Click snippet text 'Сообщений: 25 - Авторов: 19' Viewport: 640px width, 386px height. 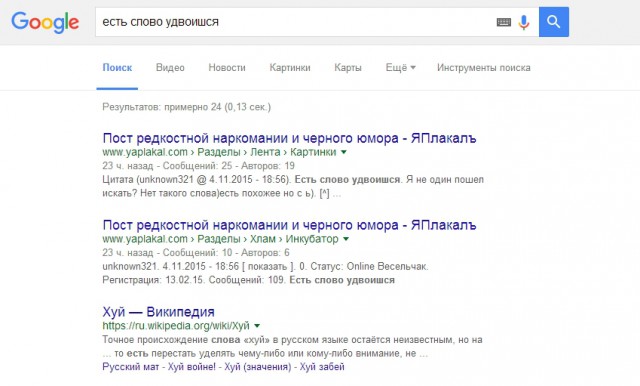pos(229,166)
